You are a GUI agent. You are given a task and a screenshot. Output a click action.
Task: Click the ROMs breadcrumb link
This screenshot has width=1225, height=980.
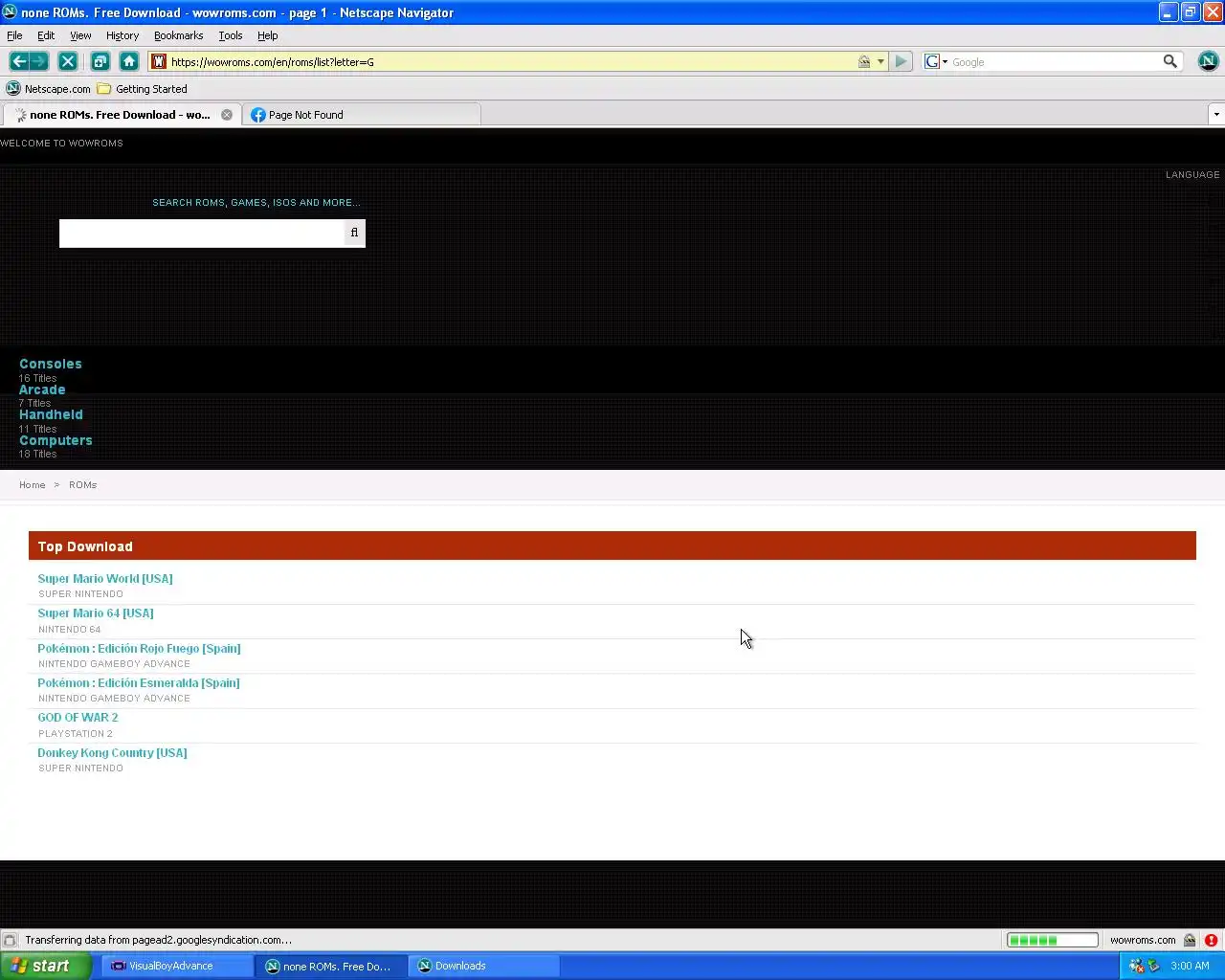[83, 485]
